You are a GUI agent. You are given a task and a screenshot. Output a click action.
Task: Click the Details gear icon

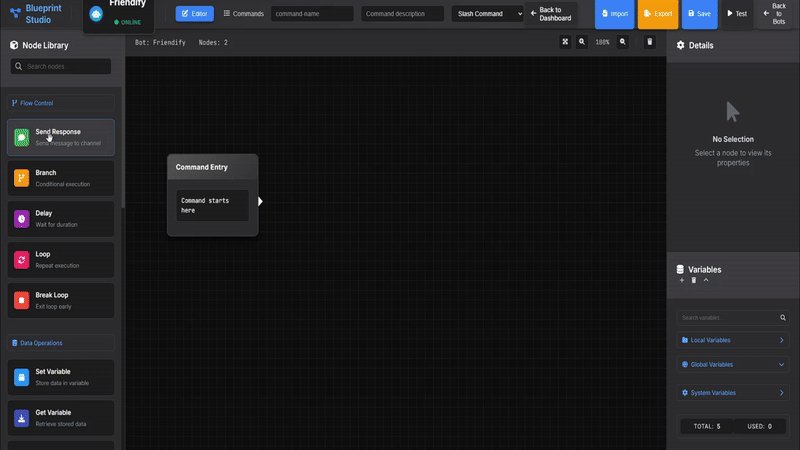tap(681, 45)
